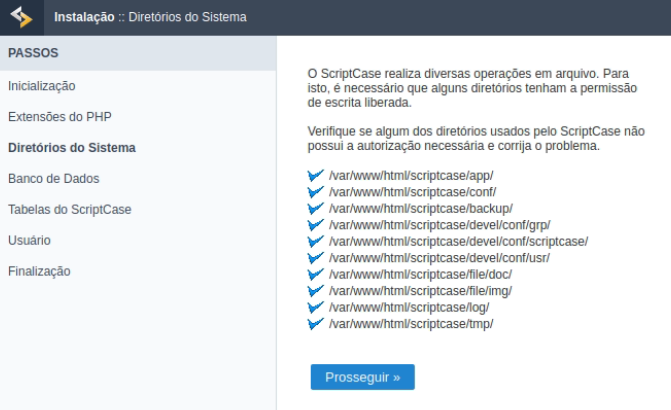
Task: Click checkmark icon next to devel/conf/scriptcase/ path
Action: (x=316, y=241)
